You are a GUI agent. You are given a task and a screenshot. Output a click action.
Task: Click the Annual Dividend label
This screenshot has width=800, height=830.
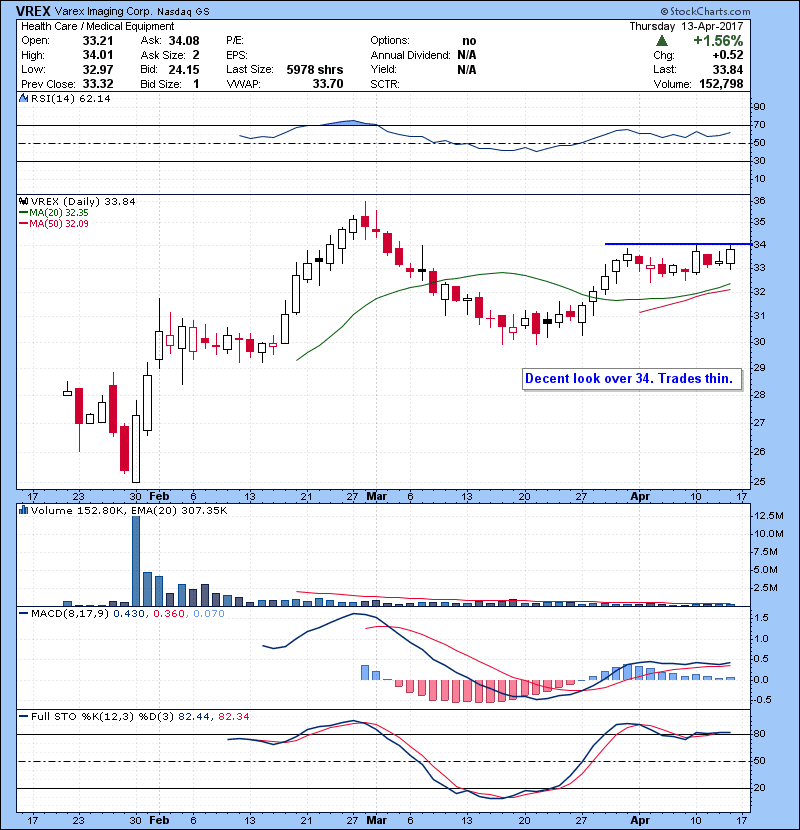410,55
